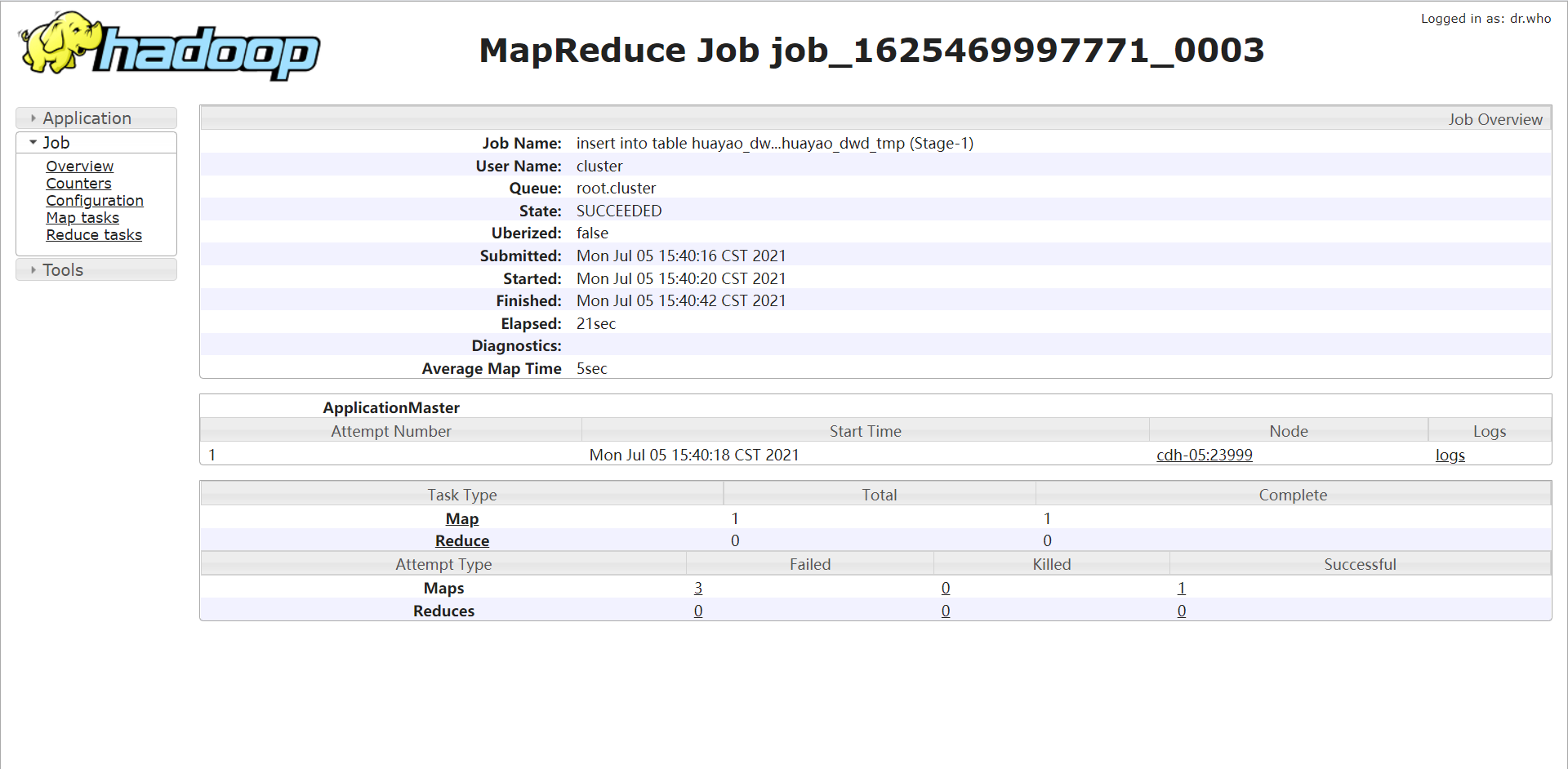This screenshot has height=769, width=1568.
Task: Select the Reduce link in the Task Type table
Action: click(461, 540)
